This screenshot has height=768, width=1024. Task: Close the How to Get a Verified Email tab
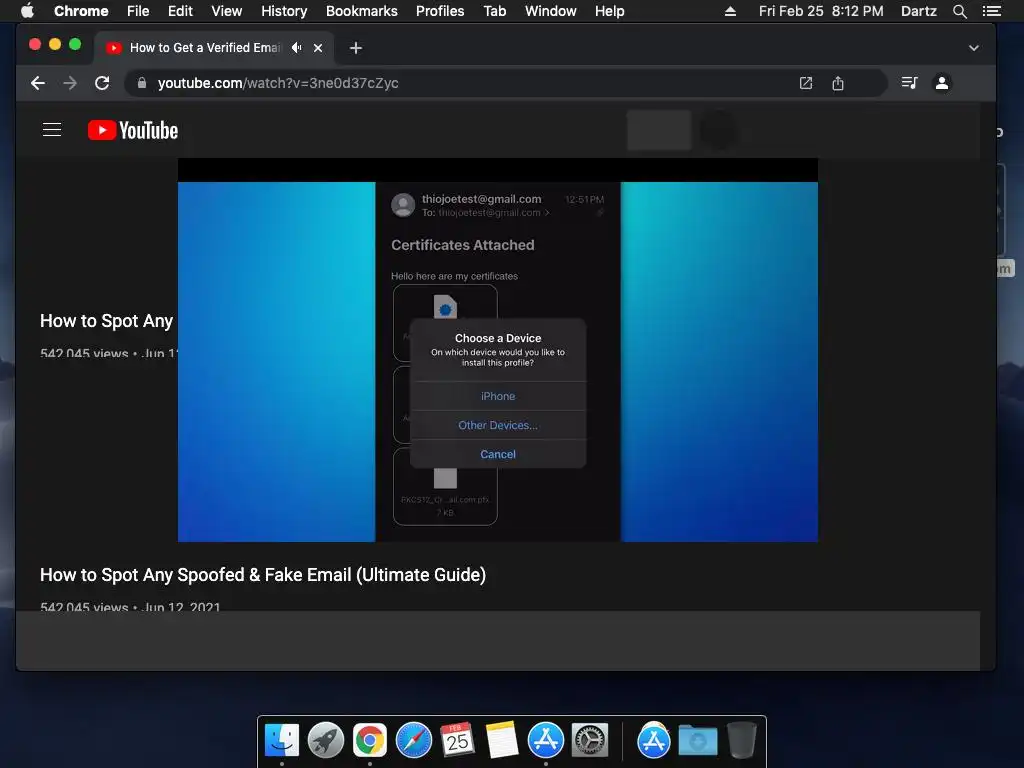(318, 48)
